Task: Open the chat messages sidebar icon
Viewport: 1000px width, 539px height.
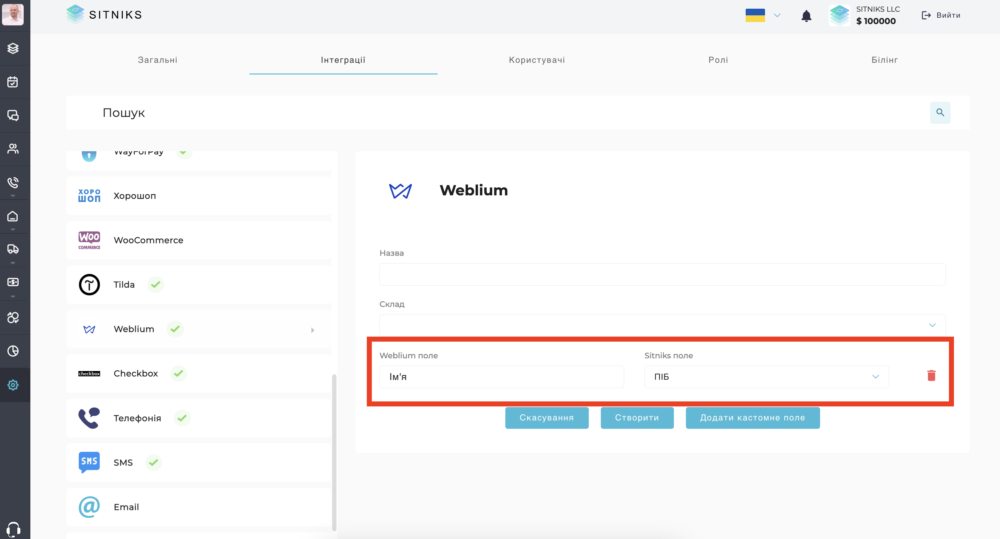Action: point(13,115)
